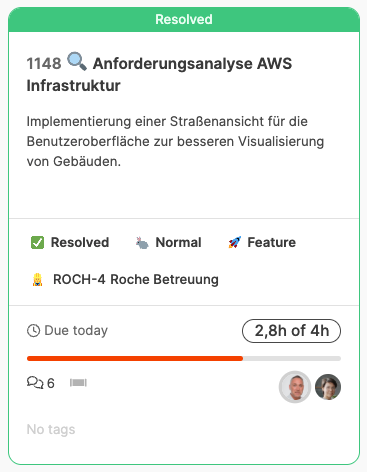Open the Feature type selector
Viewport: 367px width, 472px height.
(x=262, y=243)
